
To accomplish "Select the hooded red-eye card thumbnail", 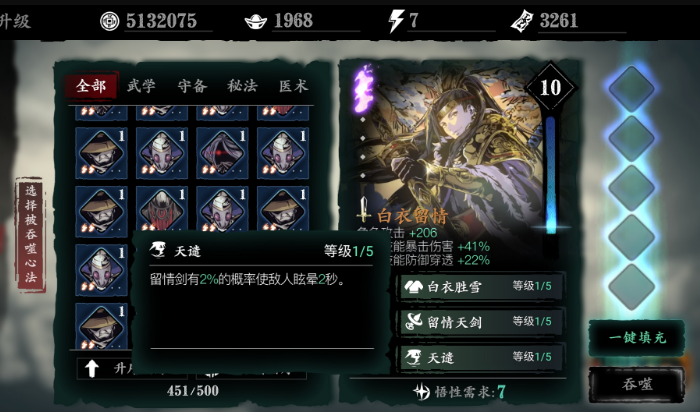I will click(x=222, y=153).
